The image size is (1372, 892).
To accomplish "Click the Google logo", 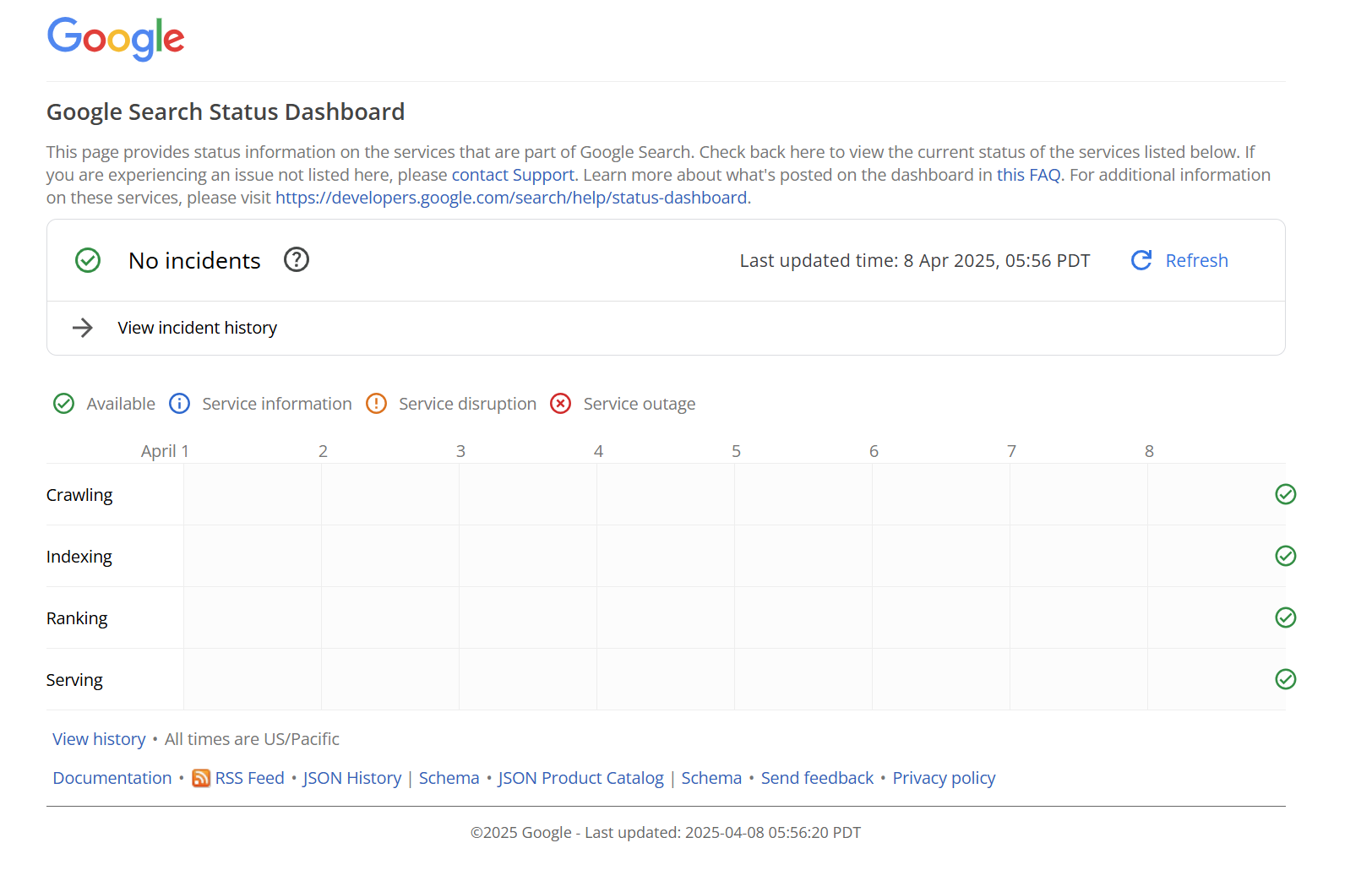I will point(116,39).
